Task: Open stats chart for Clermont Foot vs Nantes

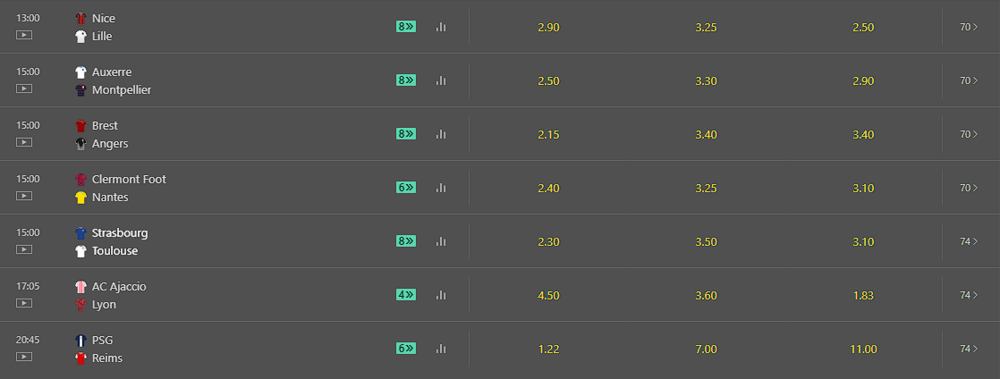Action: pyautogui.click(x=441, y=188)
